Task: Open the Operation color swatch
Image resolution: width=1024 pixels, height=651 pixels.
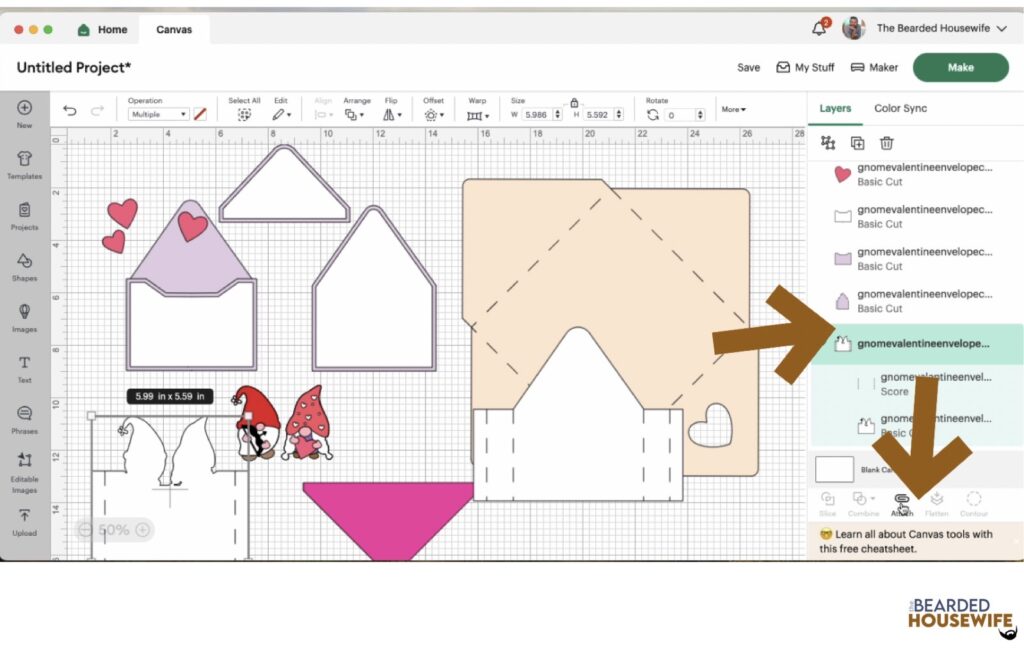Action: [200, 115]
